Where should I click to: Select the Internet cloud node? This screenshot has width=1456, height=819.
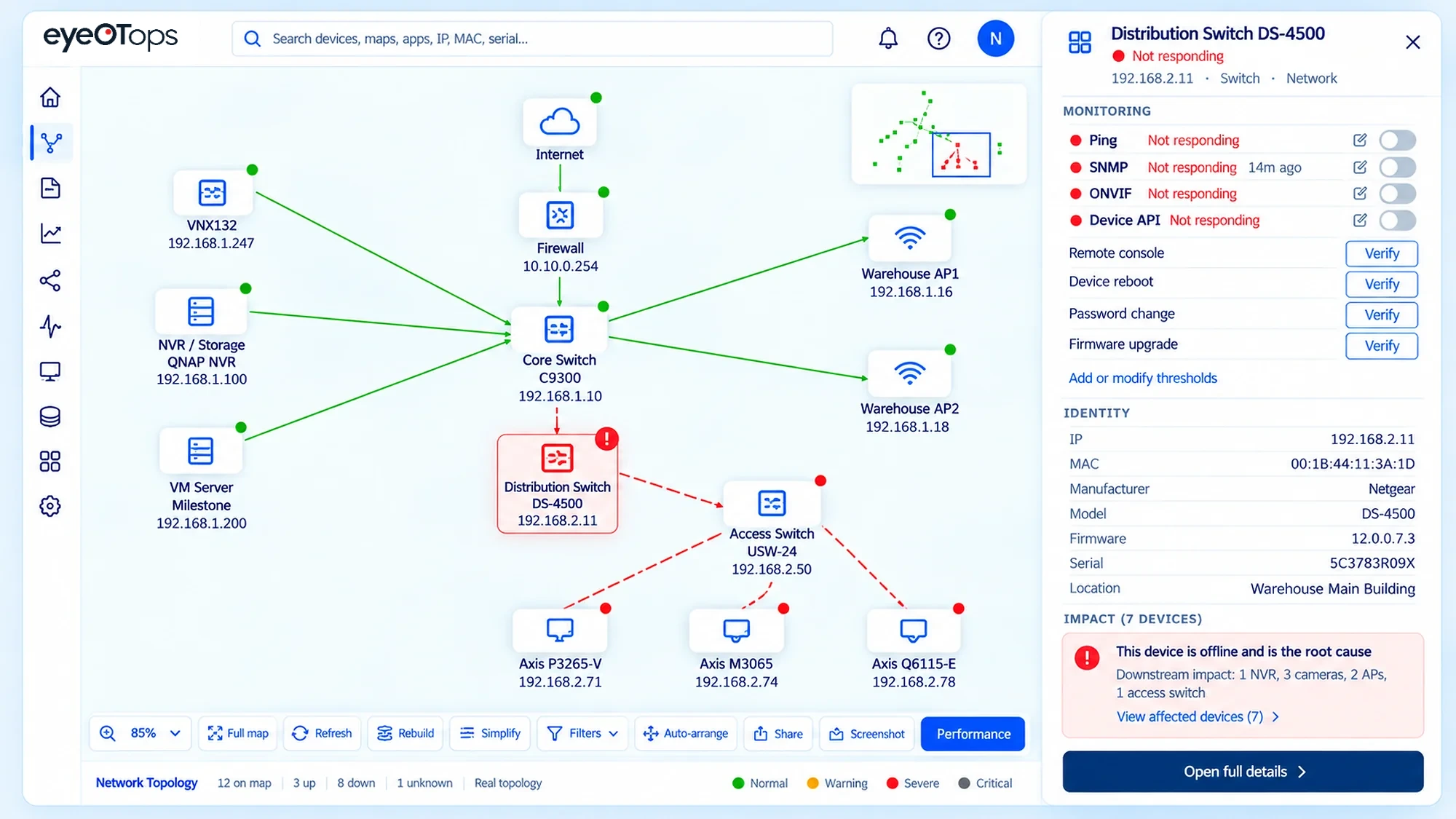tap(560, 122)
